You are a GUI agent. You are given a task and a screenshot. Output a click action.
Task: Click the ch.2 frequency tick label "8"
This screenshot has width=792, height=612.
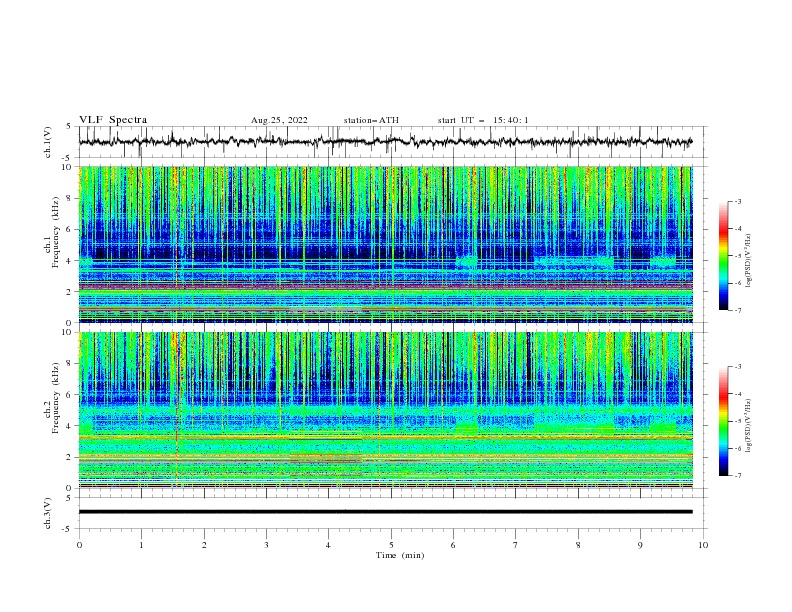70,364
